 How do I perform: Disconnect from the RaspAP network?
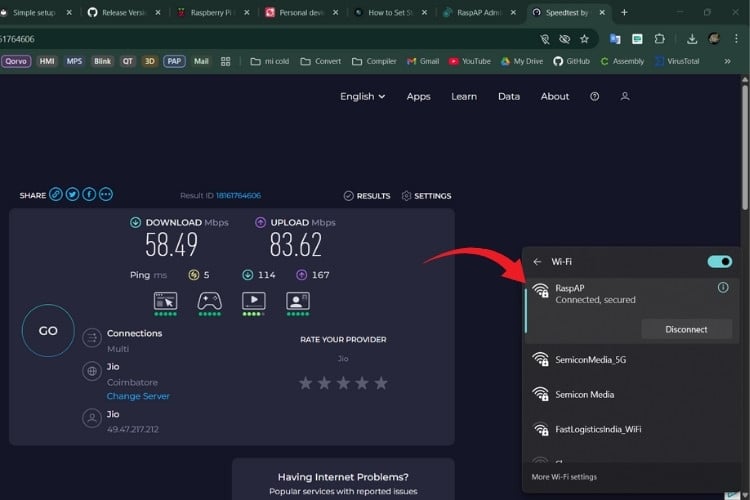pos(686,329)
